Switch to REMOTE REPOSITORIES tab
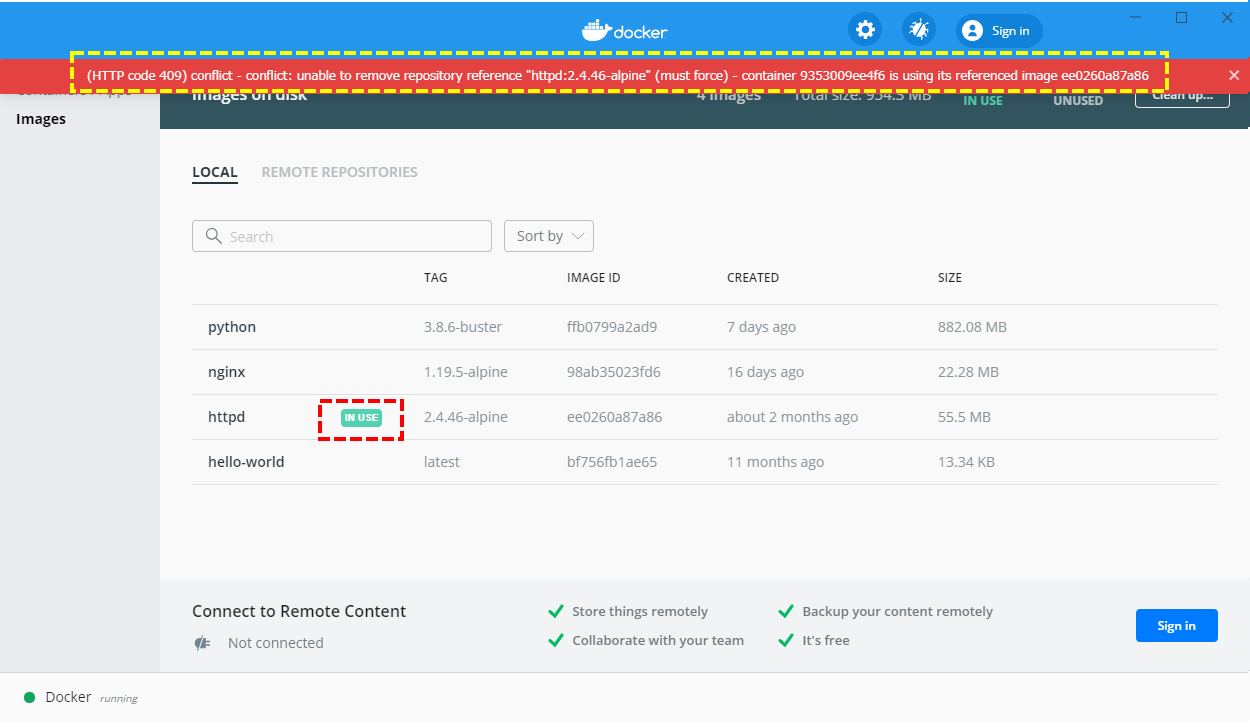 click(340, 172)
